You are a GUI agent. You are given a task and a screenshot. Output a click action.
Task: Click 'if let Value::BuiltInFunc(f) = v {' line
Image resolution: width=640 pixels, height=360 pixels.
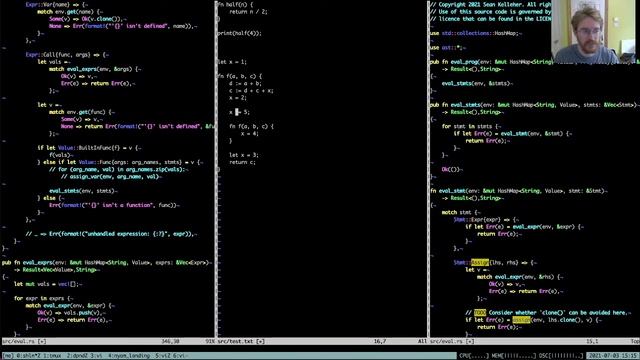(x=89, y=148)
